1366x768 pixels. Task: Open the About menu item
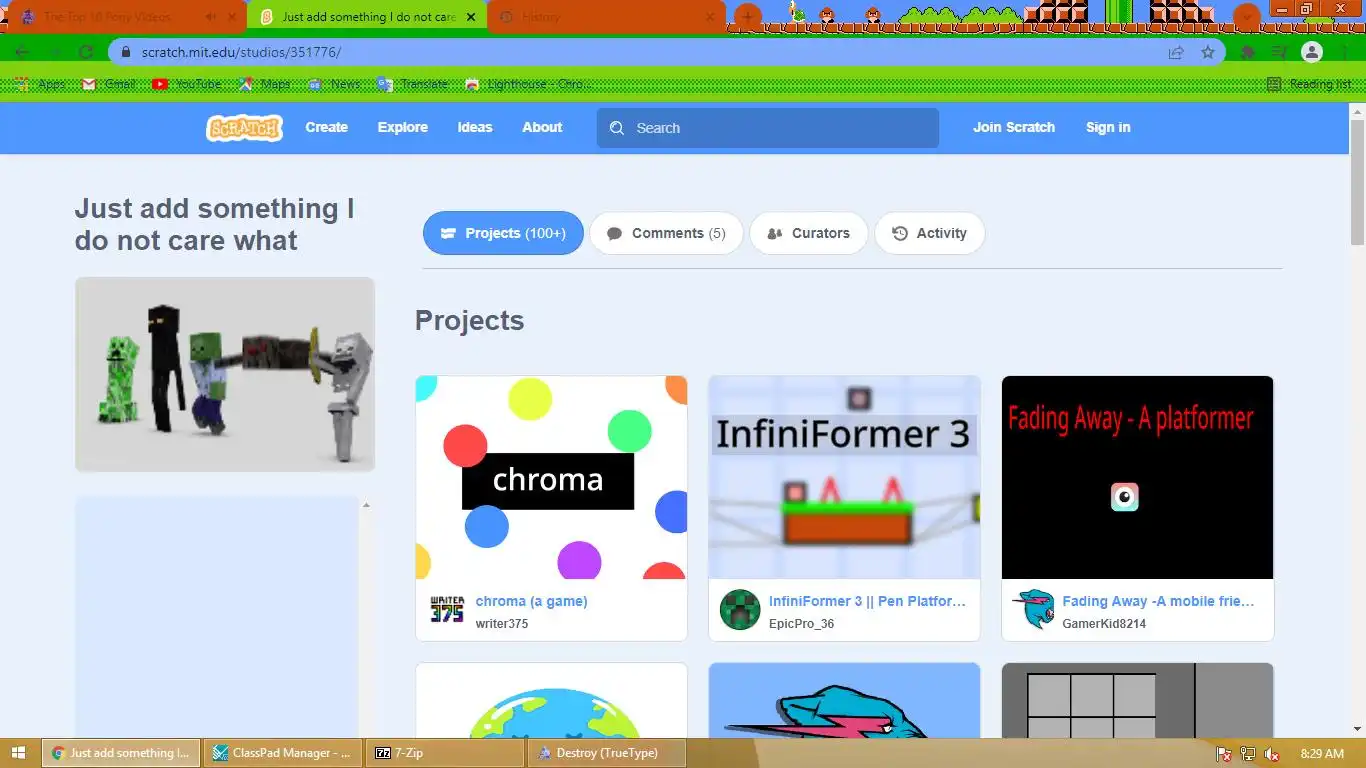(542, 127)
